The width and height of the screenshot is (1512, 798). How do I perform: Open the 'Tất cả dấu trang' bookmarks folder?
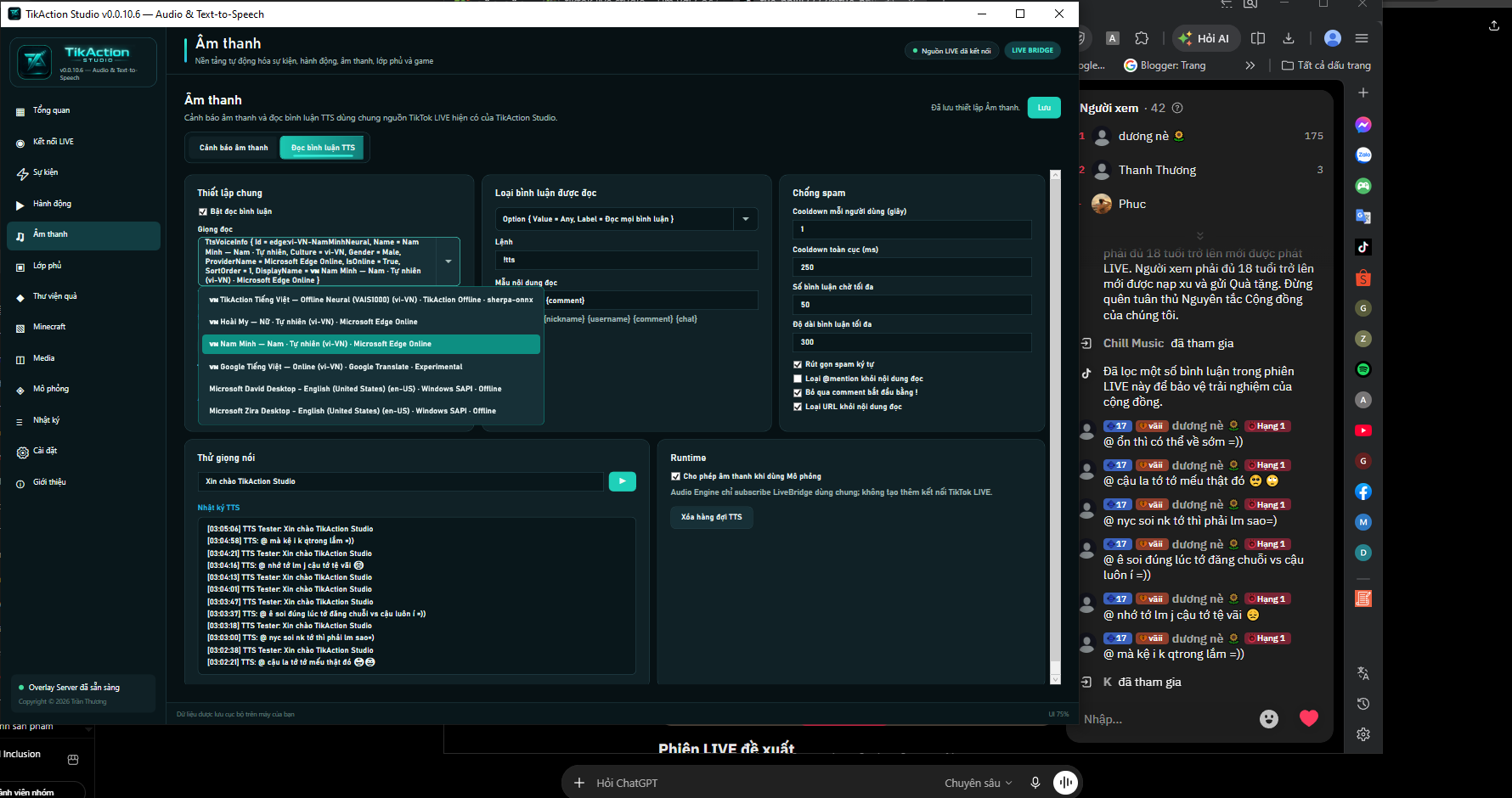point(1326,65)
